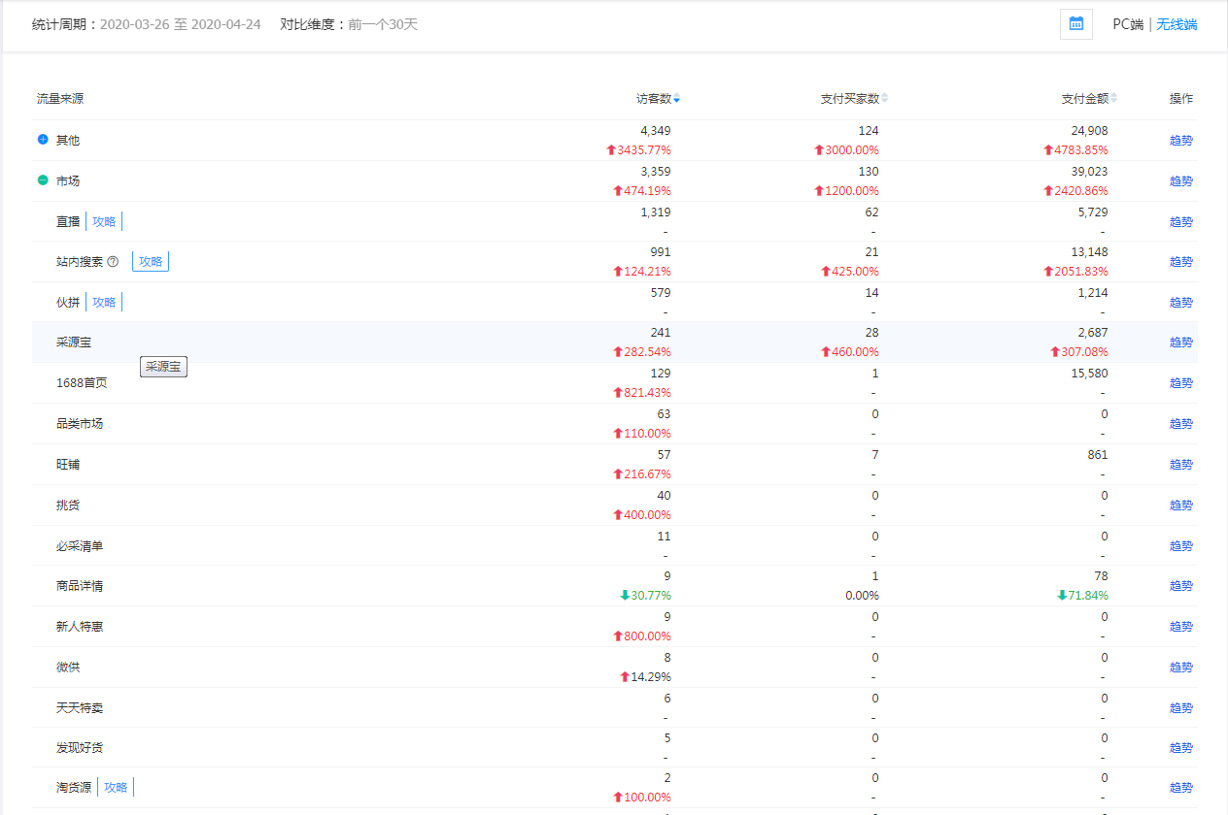Select the 旺铺 source label
The height and width of the screenshot is (815, 1228).
pos(68,465)
